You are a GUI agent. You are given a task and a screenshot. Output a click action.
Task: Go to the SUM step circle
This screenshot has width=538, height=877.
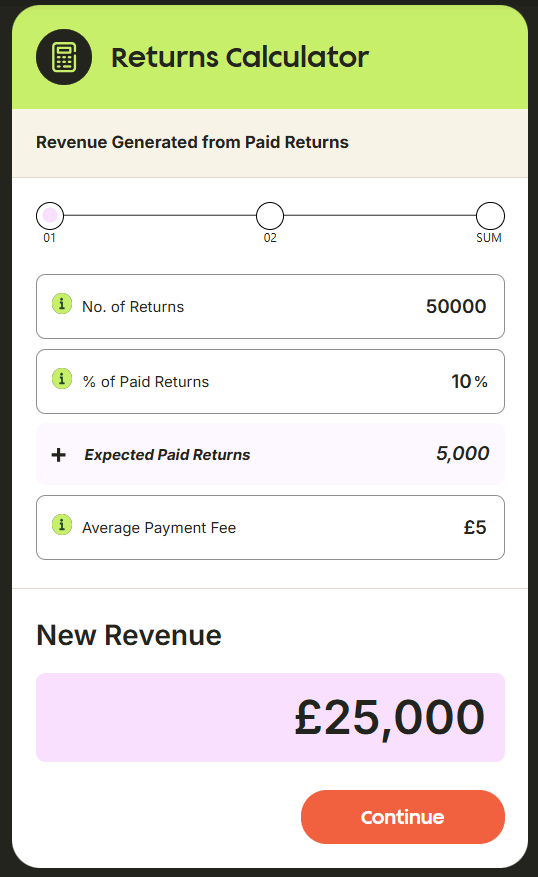click(490, 216)
